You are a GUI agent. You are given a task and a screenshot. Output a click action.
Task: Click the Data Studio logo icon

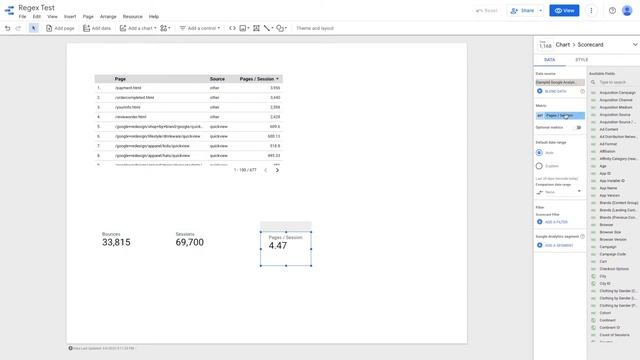(x=9, y=11)
